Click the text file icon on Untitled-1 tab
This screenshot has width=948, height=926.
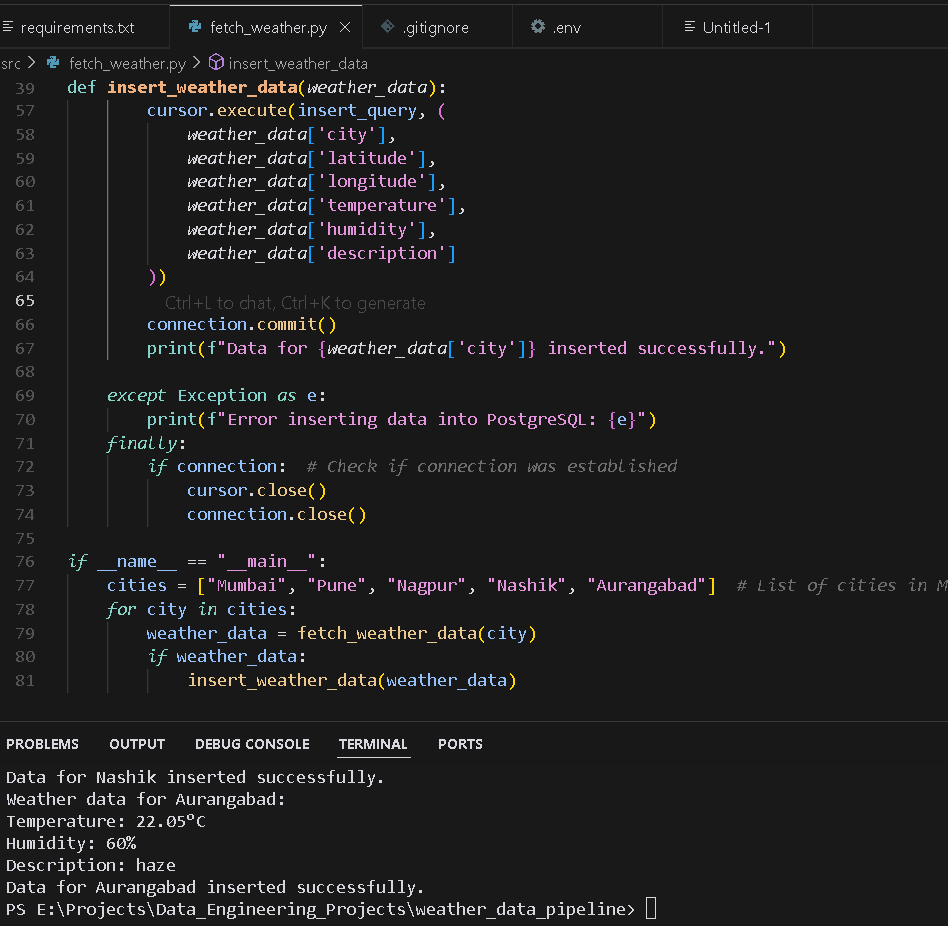689,27
